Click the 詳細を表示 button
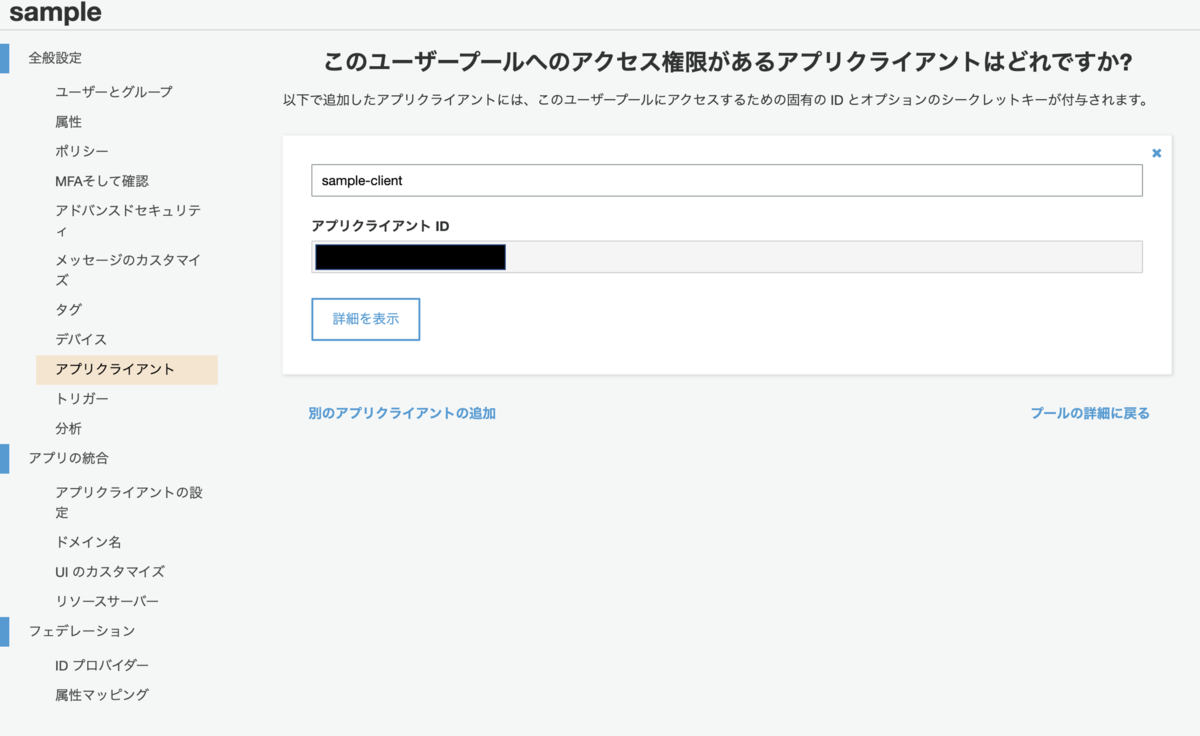The image size is (1200, 736). pos(366,319)
